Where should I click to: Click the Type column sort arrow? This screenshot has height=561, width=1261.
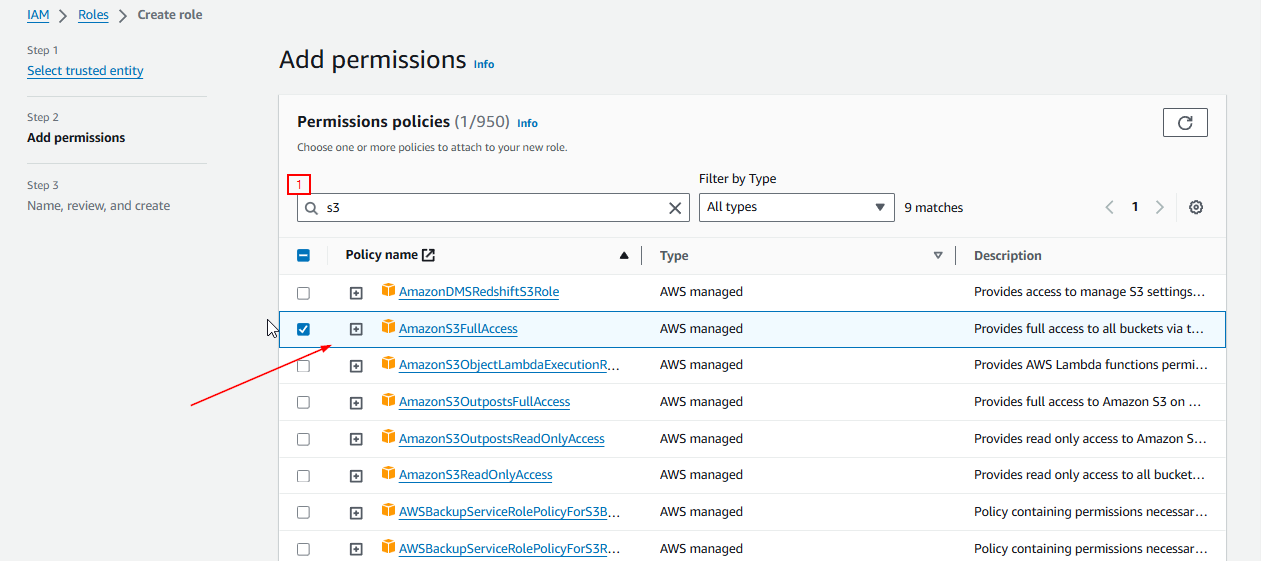click(x=938, y=256)
